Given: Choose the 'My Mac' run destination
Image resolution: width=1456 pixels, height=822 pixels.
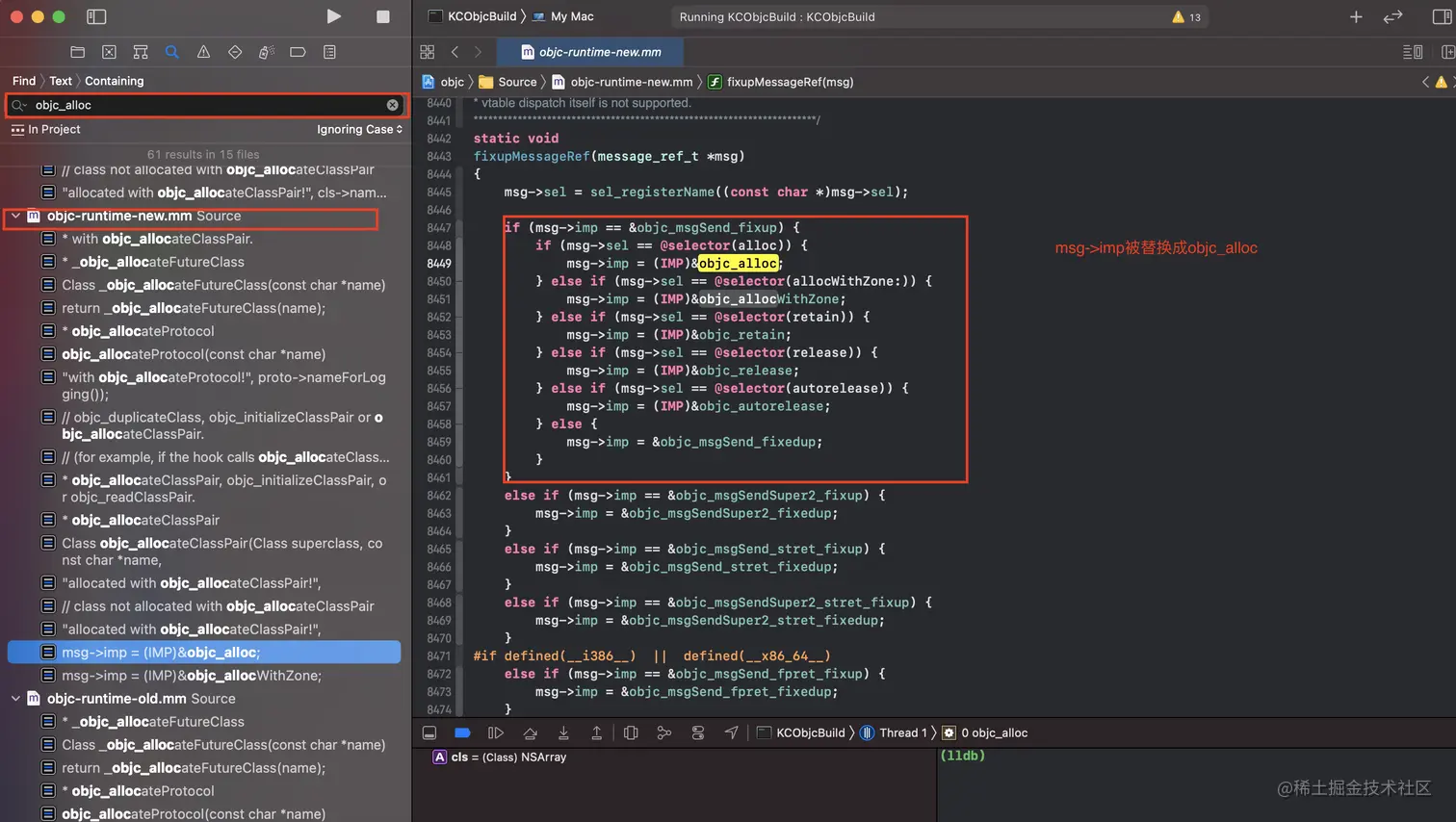Looking at the screenshot, I should point(563,16).
